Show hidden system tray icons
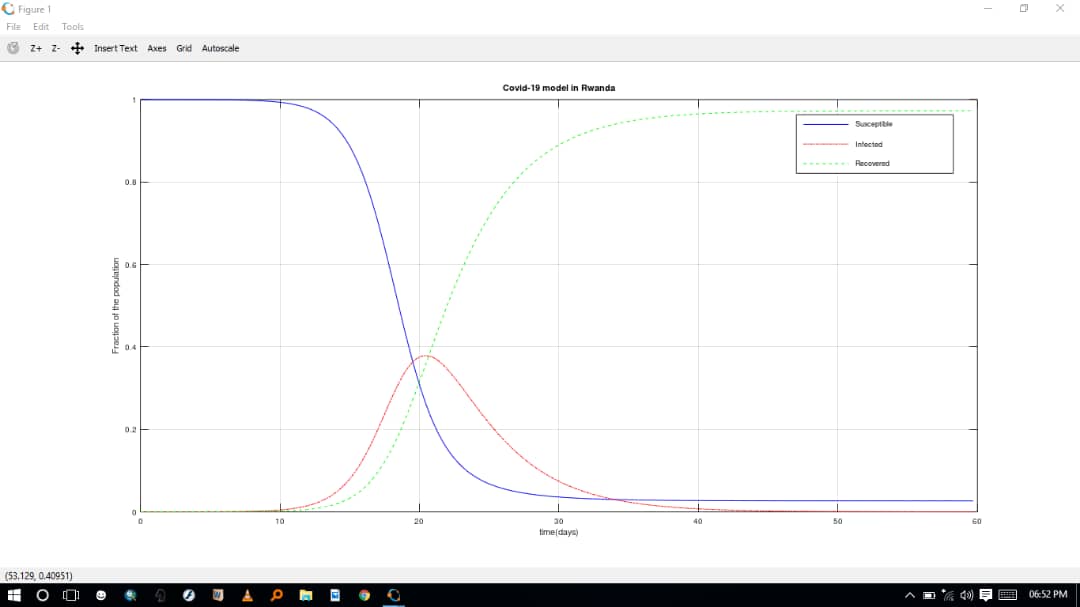This screenshot has width=1080, height=607. click(x=910, y=595)
